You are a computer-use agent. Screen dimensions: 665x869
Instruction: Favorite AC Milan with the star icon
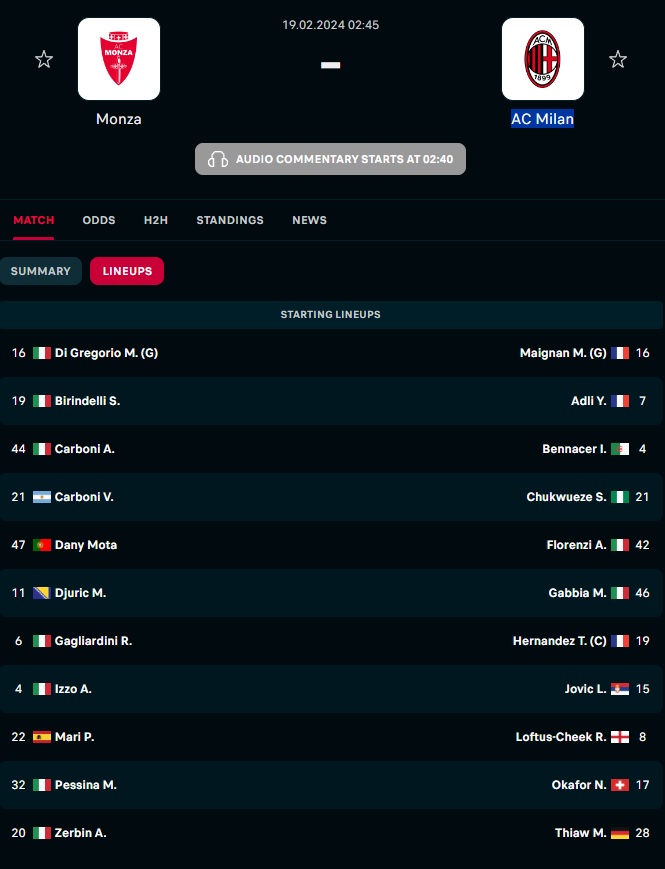tap(618, 59)
